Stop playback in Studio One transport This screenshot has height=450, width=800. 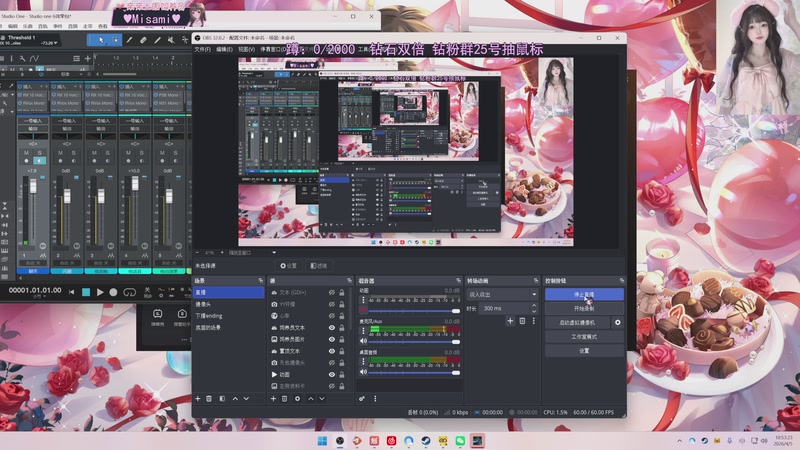tap(86, 292)
